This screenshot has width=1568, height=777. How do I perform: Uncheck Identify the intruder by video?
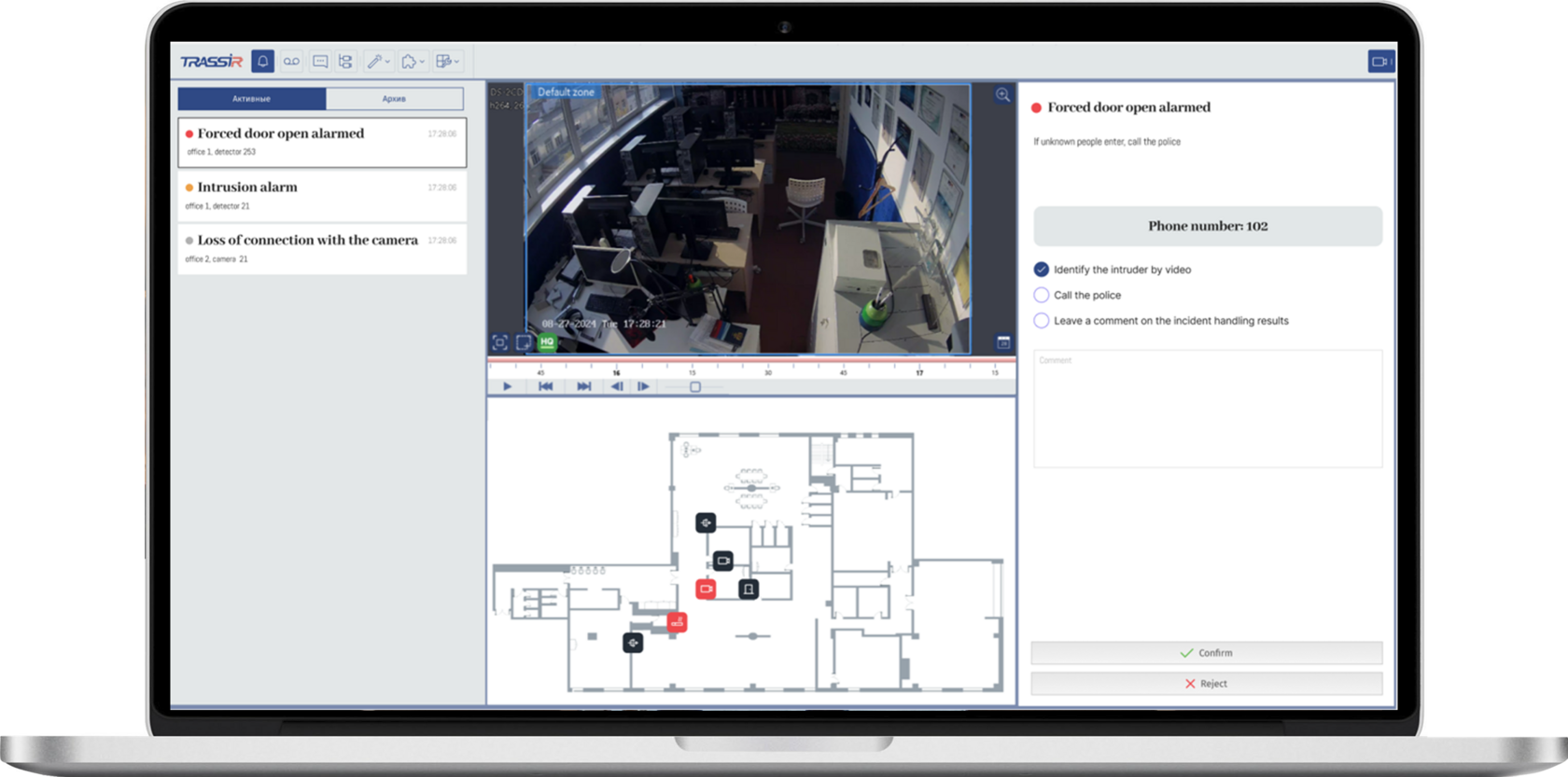[x=1042, y=270]
